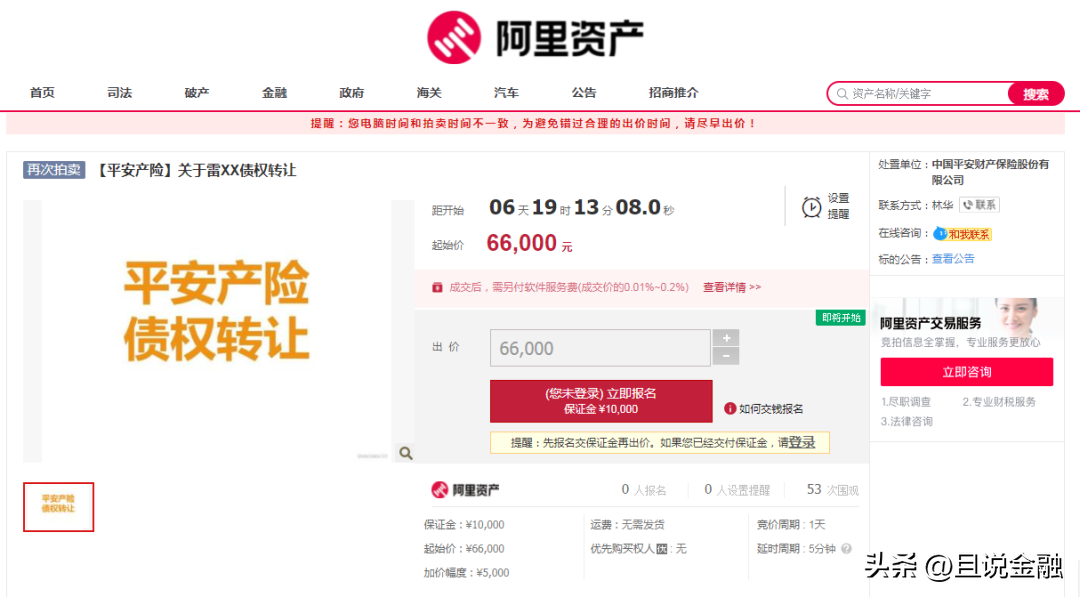This screenshot has height=597, width=1080.
Task: Click the 3.法律咨询 item
Action: pyautogui.click(x=906, y=421)
